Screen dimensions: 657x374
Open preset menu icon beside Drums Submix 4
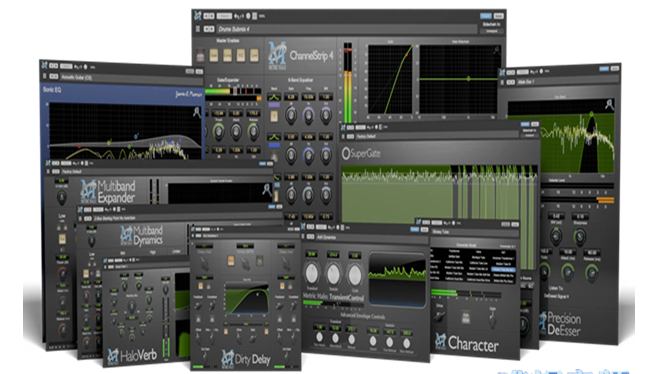198,29
